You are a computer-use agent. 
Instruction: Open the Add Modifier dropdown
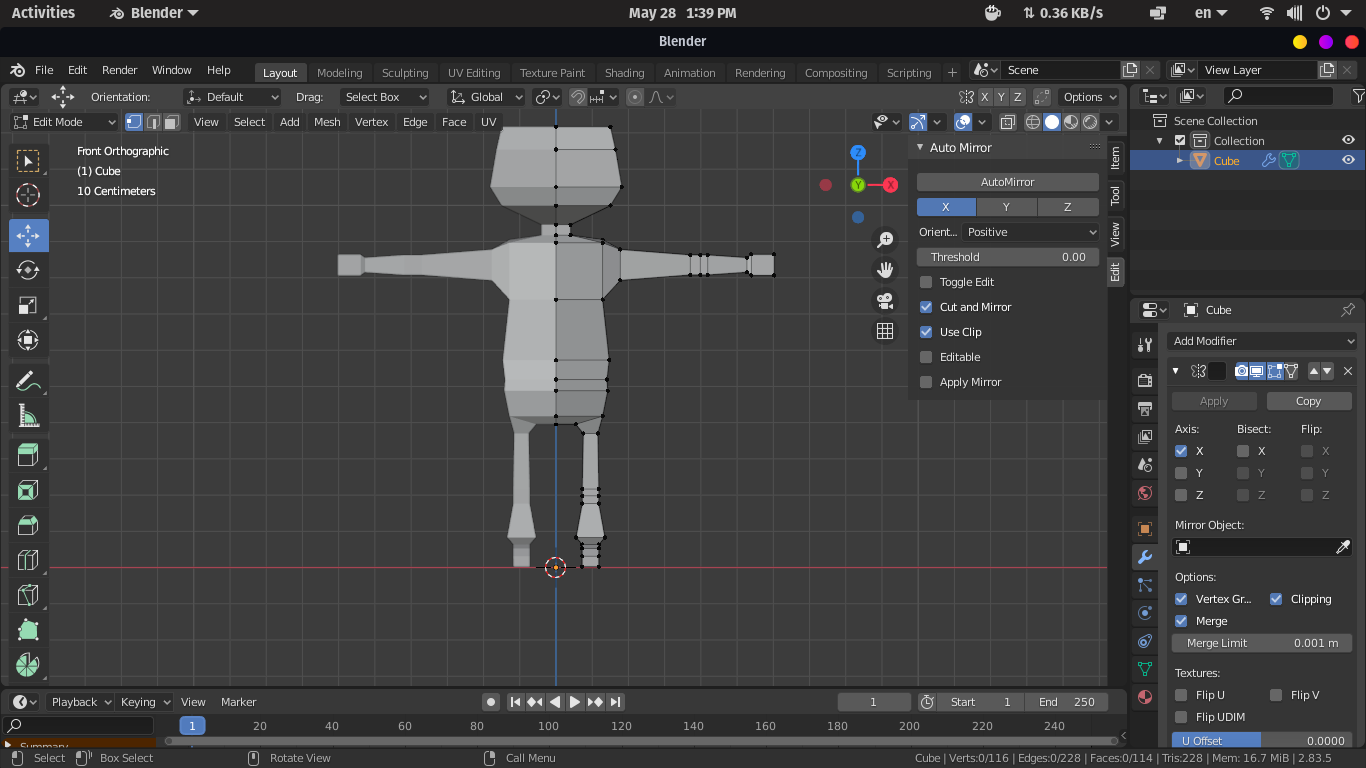(1263, 341)
